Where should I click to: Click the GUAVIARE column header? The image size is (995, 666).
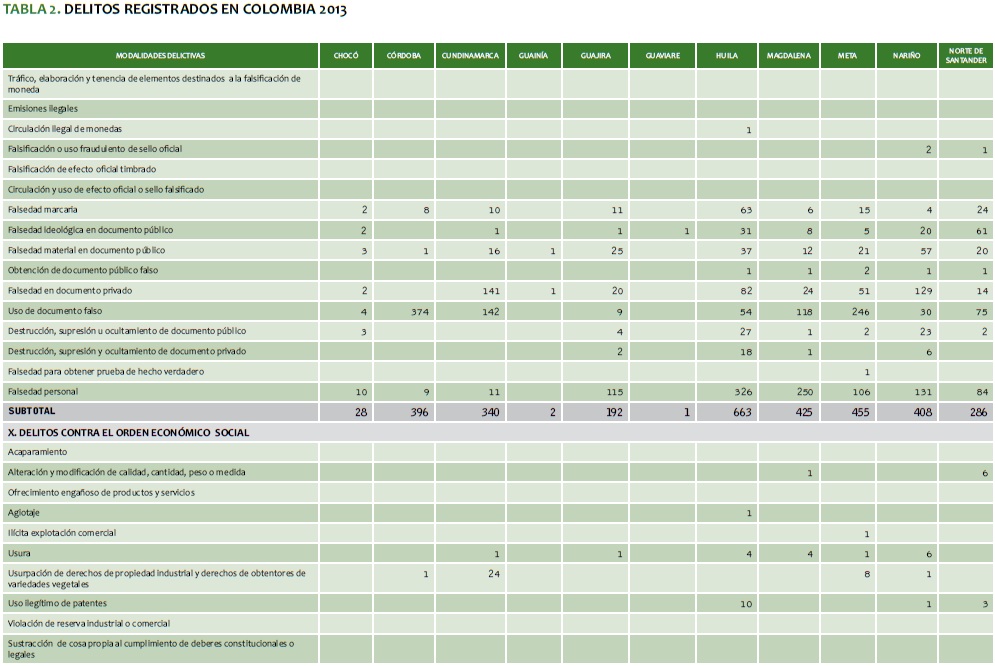(x=662, y=56)
